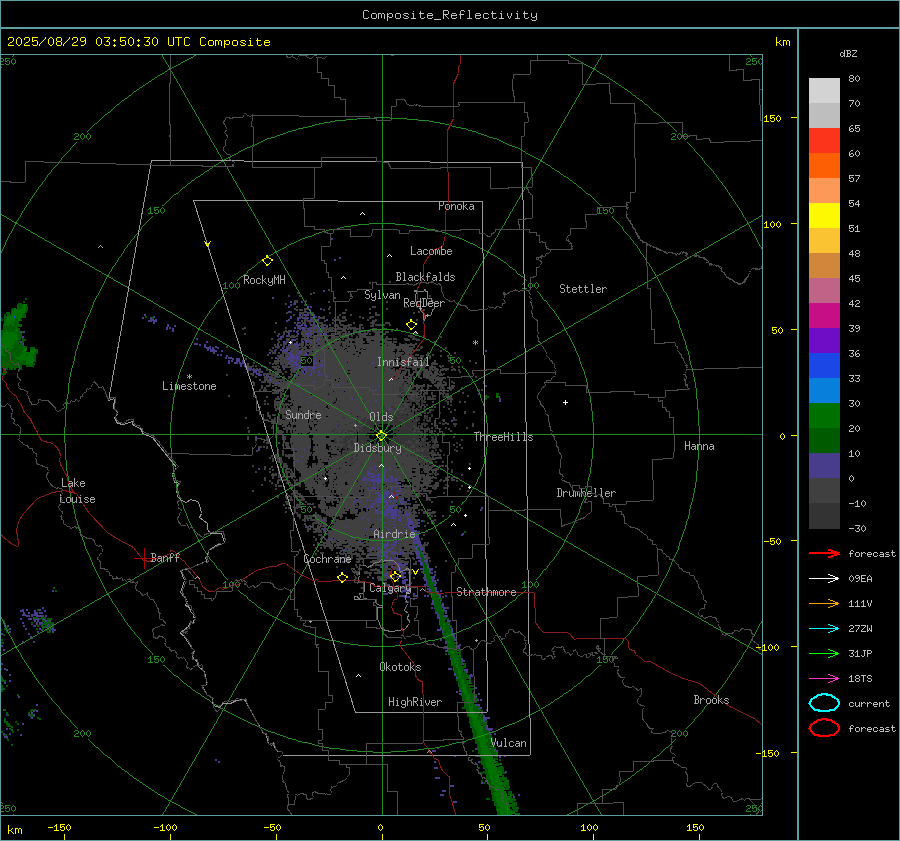
Task: Pick the purple 36–39 dBZ color swatch
Action: coord(824,340)
